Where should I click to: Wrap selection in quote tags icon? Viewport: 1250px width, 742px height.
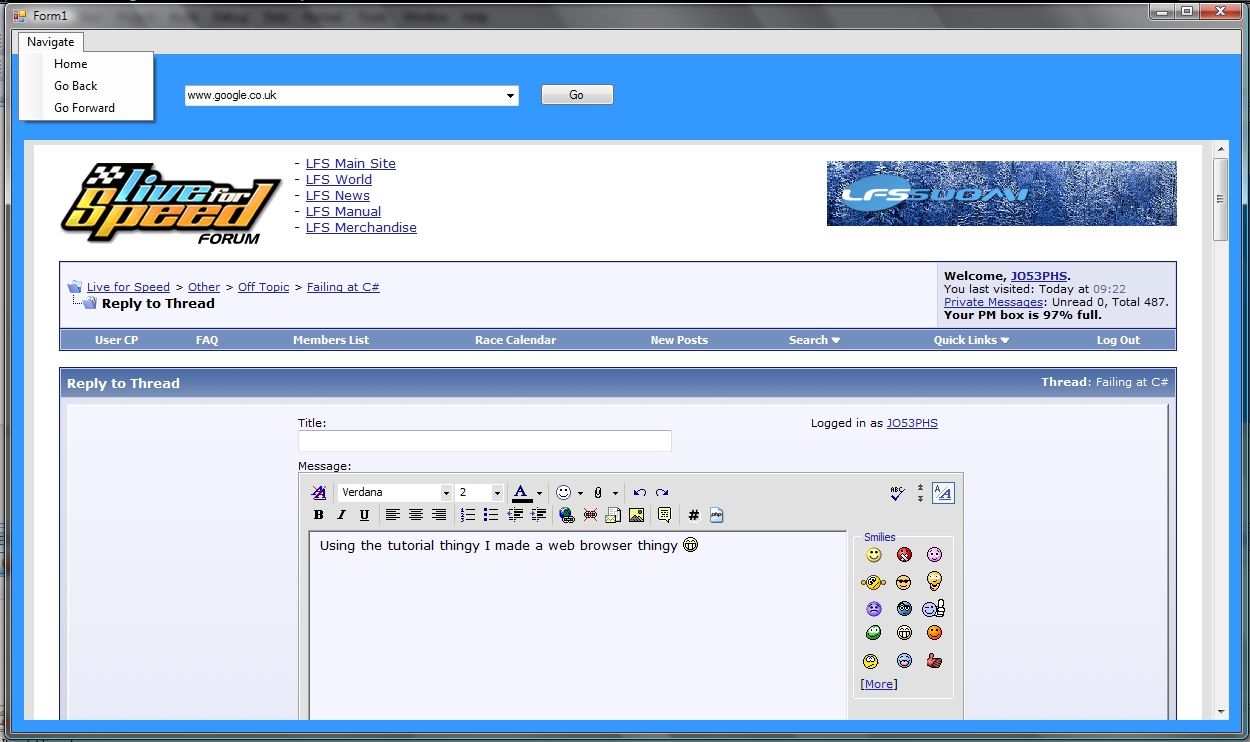pyautogui.click(x=664, y=515)
